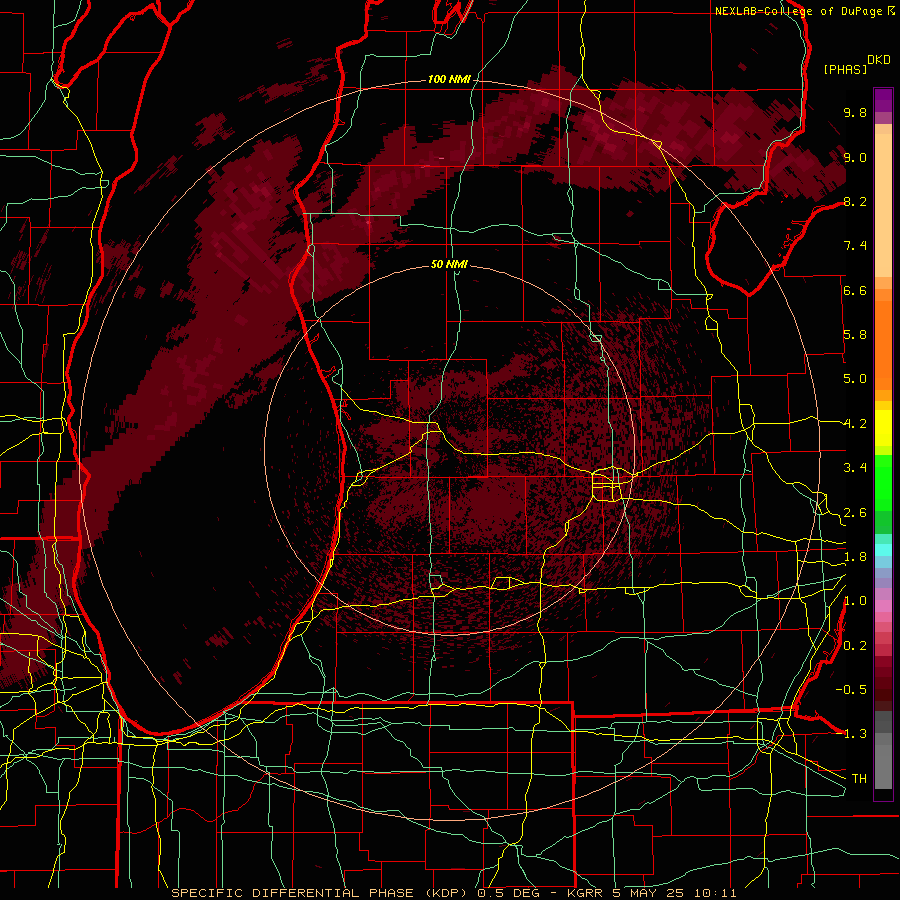Click the 4.2 value on the scale
The height and width of the screenshot is (900, 900).
coord(855,424)
